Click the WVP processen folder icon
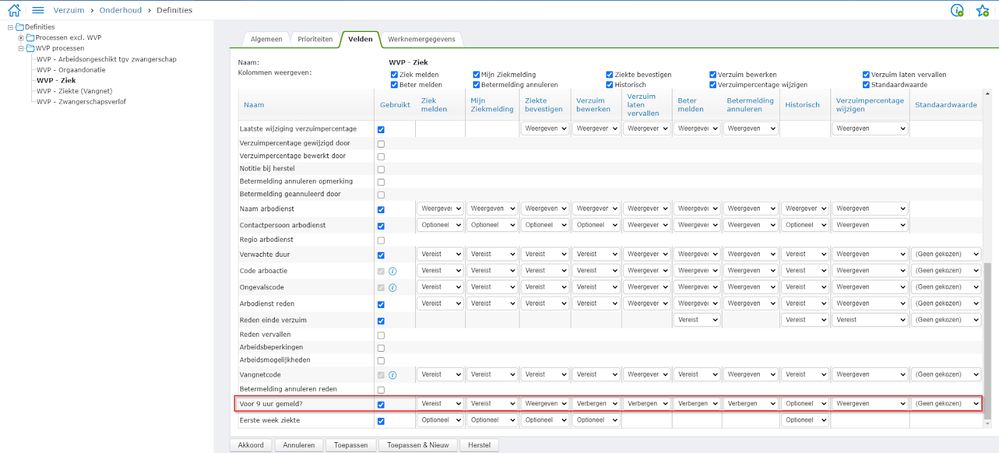Viewport: 999px width, 453px height. (30, 48)
